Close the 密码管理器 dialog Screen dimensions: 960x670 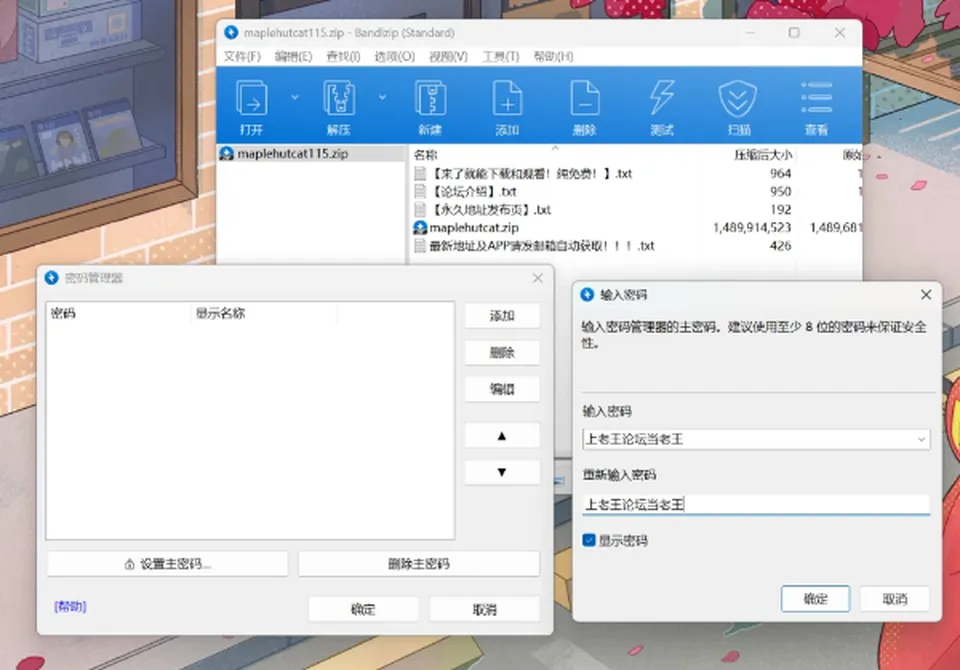[538, 278]
